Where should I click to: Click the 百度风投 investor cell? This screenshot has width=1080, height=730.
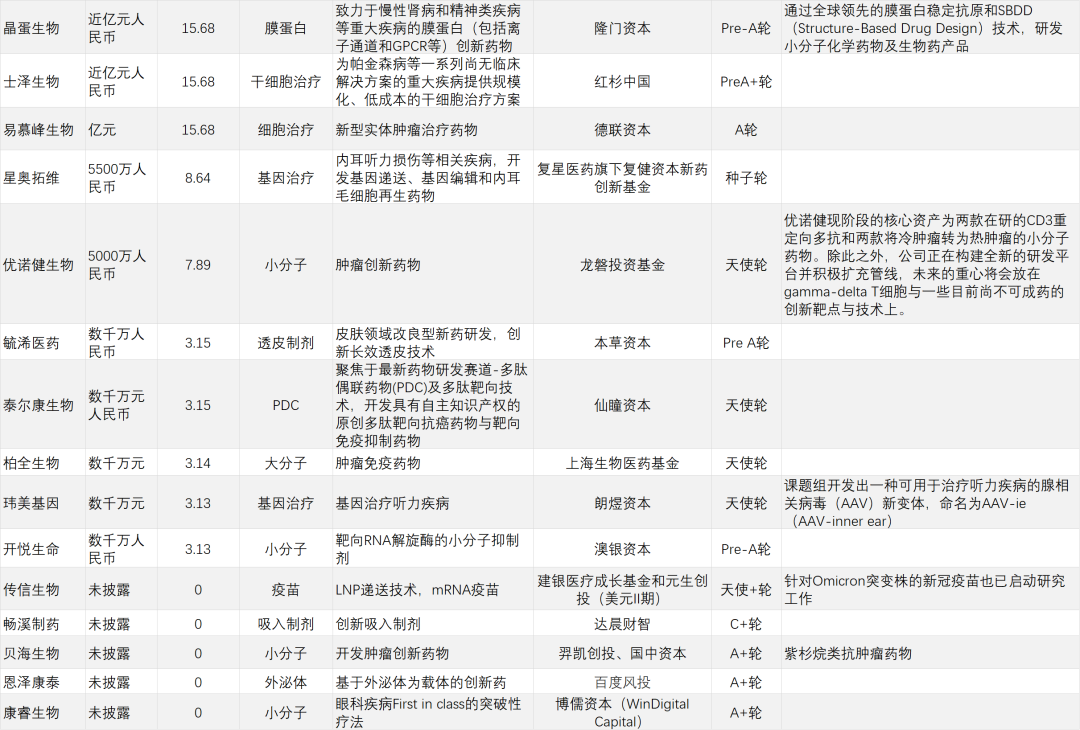tap(622, 682)
